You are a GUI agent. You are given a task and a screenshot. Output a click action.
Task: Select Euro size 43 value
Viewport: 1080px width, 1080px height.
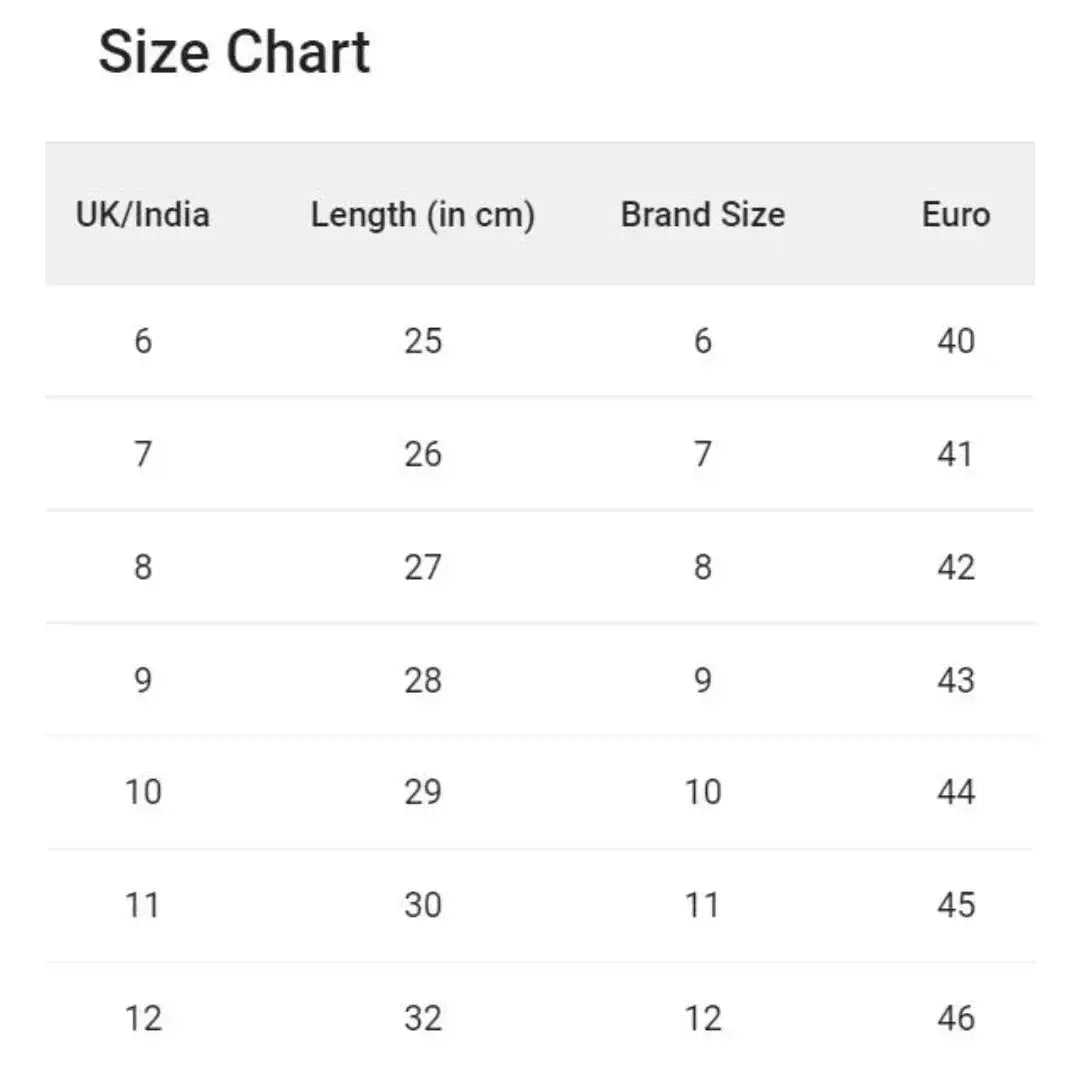pyautogui.click(x=955, y=680)
